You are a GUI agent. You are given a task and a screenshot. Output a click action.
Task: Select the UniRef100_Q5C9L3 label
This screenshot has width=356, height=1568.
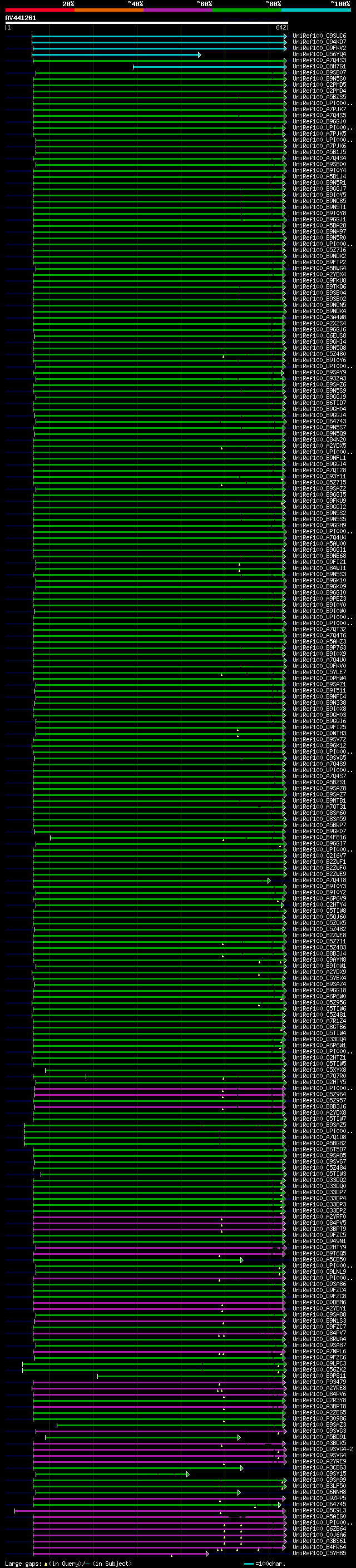coord(319,1510)
